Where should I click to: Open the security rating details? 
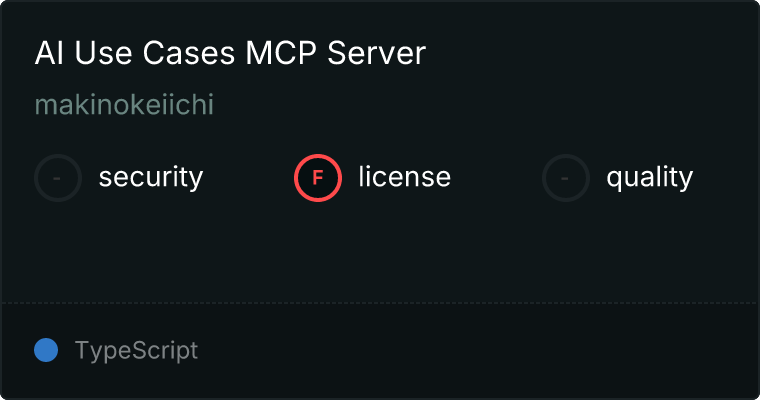[x=119, y=178]
